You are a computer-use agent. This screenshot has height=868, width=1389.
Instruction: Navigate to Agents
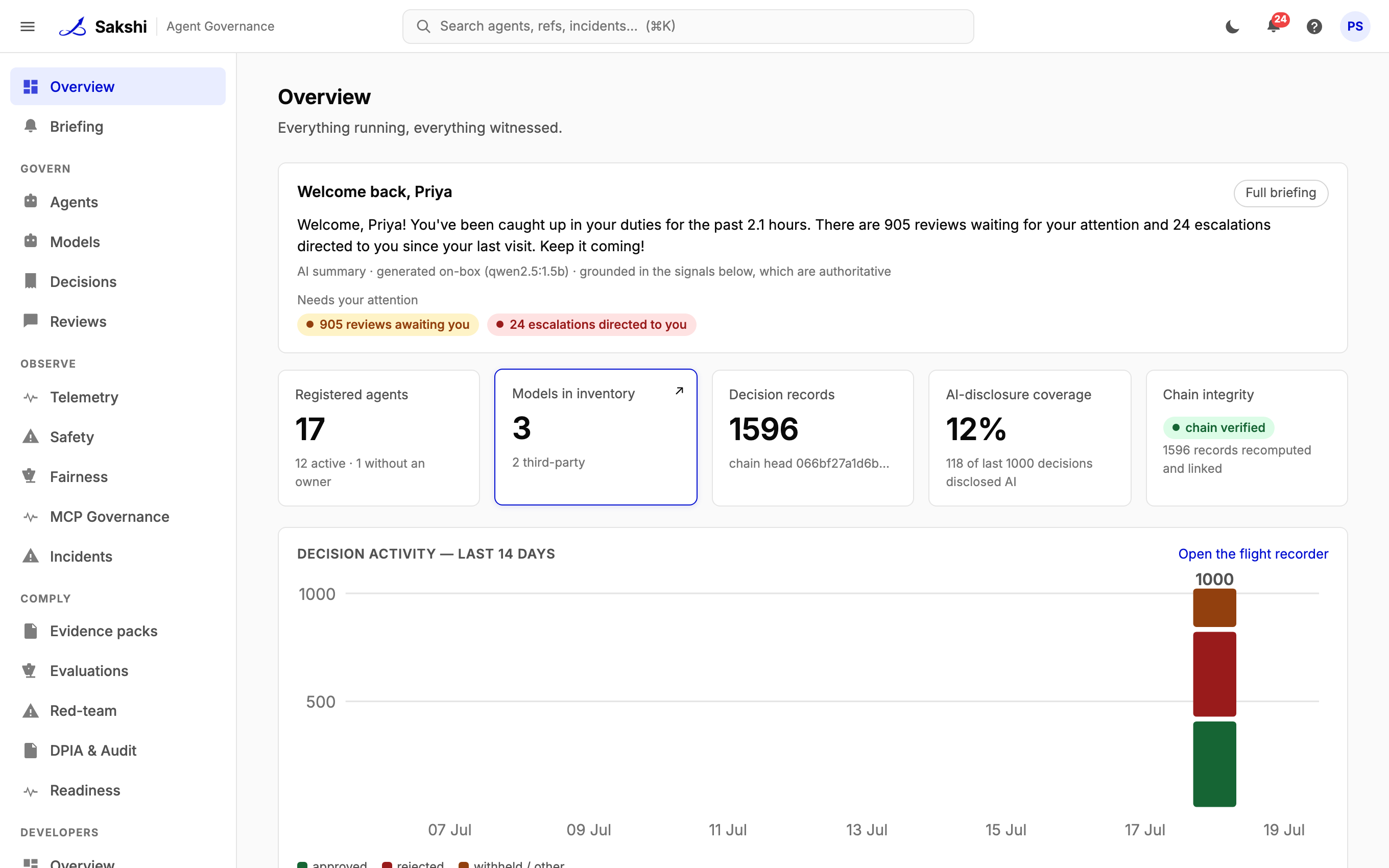[x=117, y=202]
